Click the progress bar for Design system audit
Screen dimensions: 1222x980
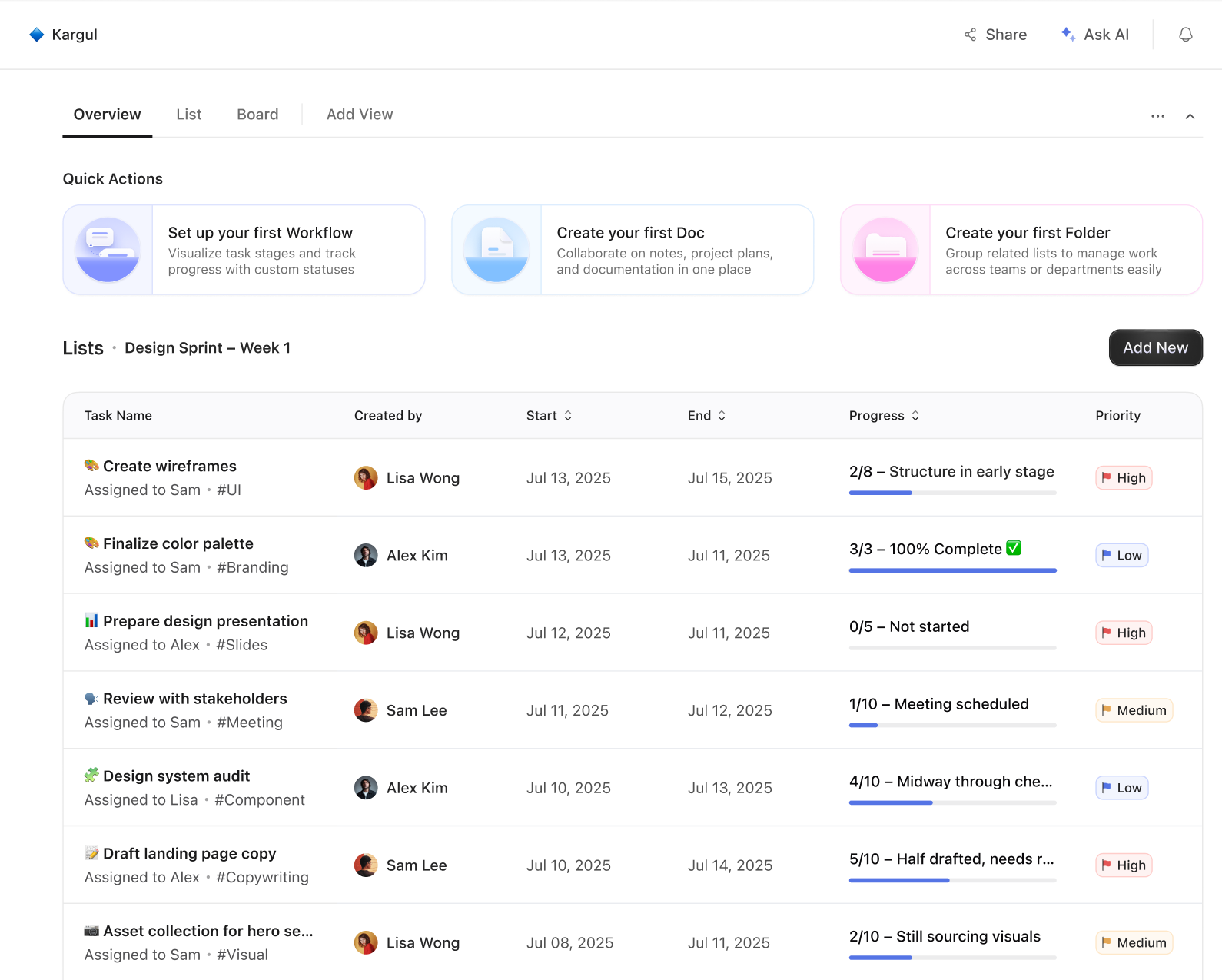[x=953, y=802]
